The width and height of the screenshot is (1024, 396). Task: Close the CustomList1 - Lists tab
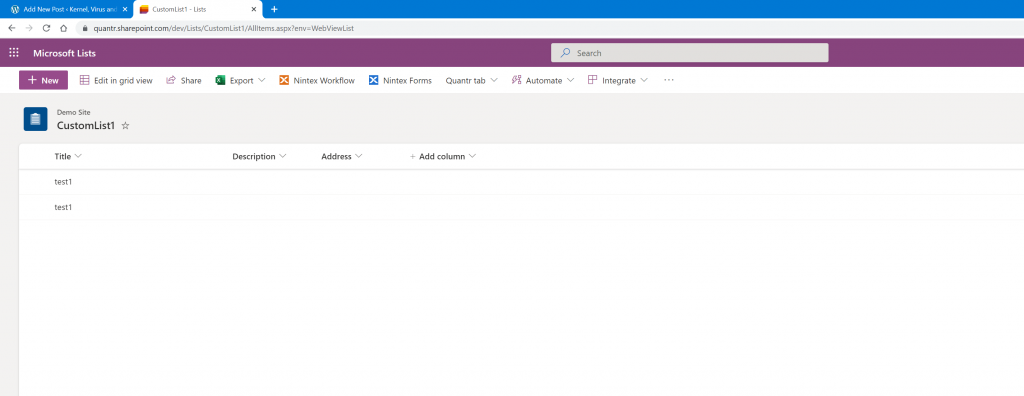[254, 9]
